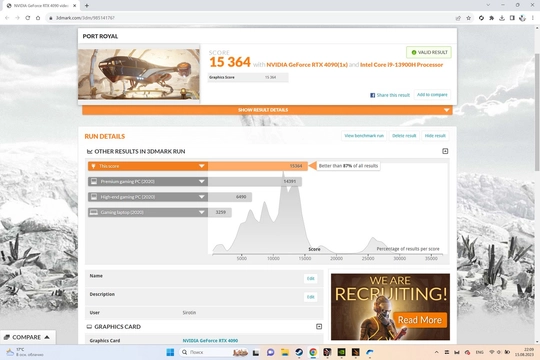Open the Share this result link
Screen dimensions: 540x360
pyautogui.click(x=393, y=95)
